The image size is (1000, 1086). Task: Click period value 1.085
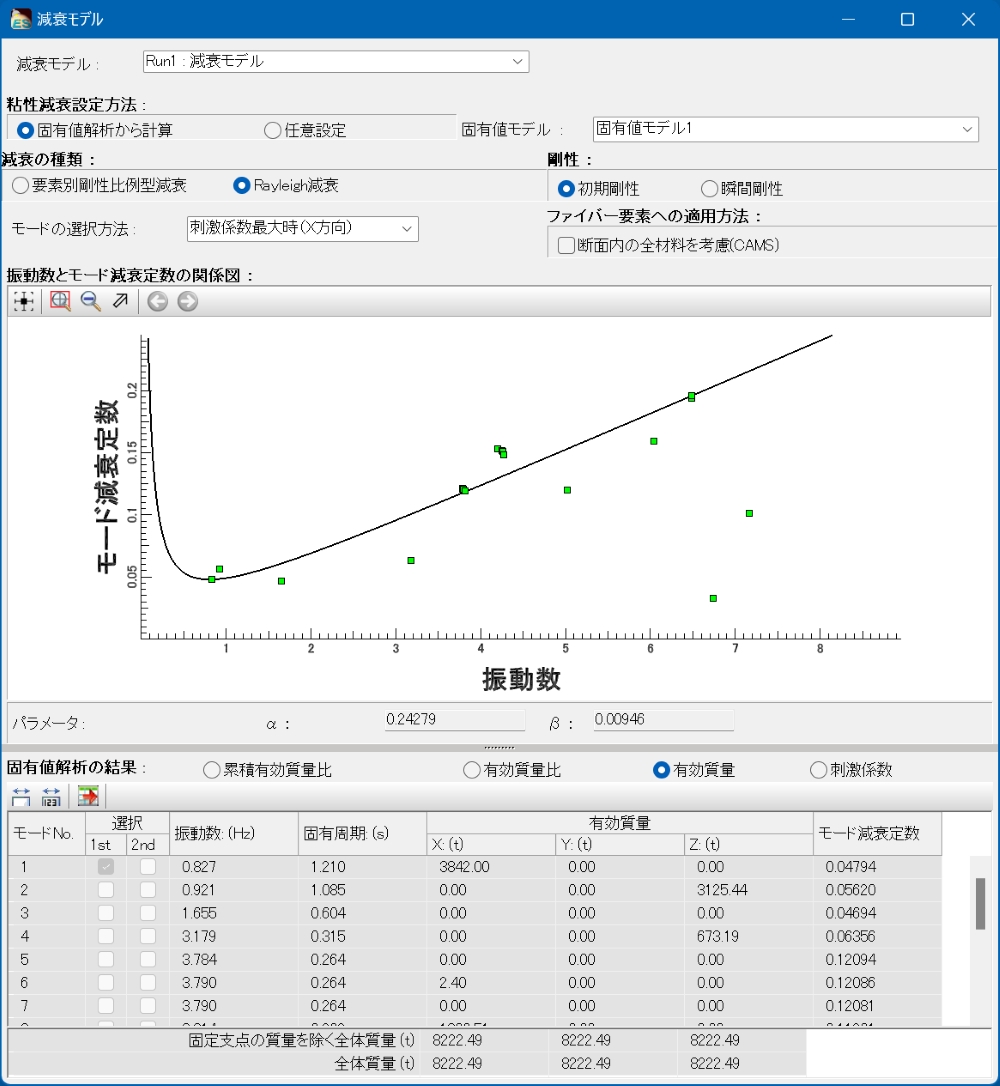click(x=362, y=890)
